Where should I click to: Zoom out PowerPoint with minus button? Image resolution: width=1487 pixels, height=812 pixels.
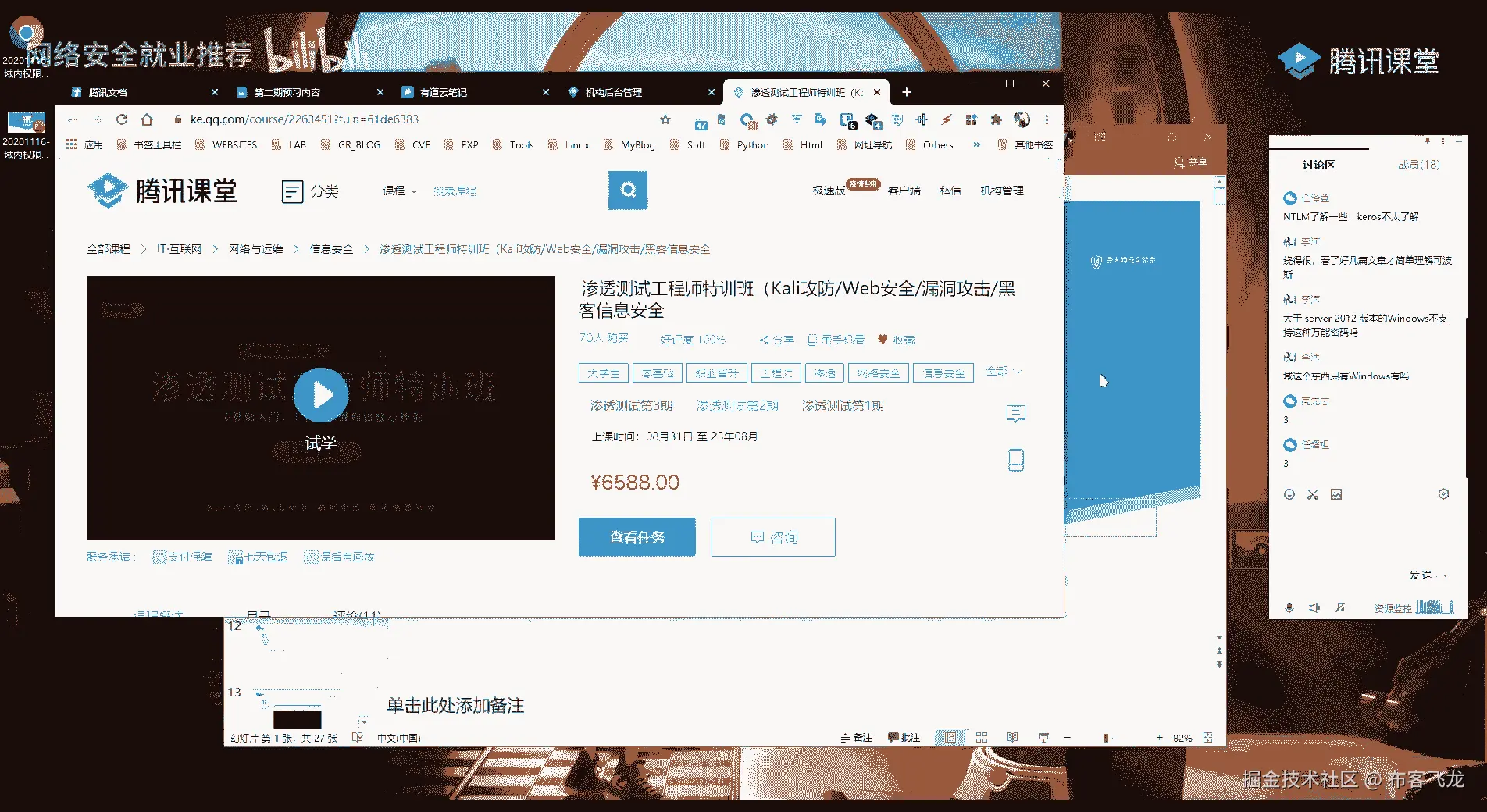point(1067,737)
